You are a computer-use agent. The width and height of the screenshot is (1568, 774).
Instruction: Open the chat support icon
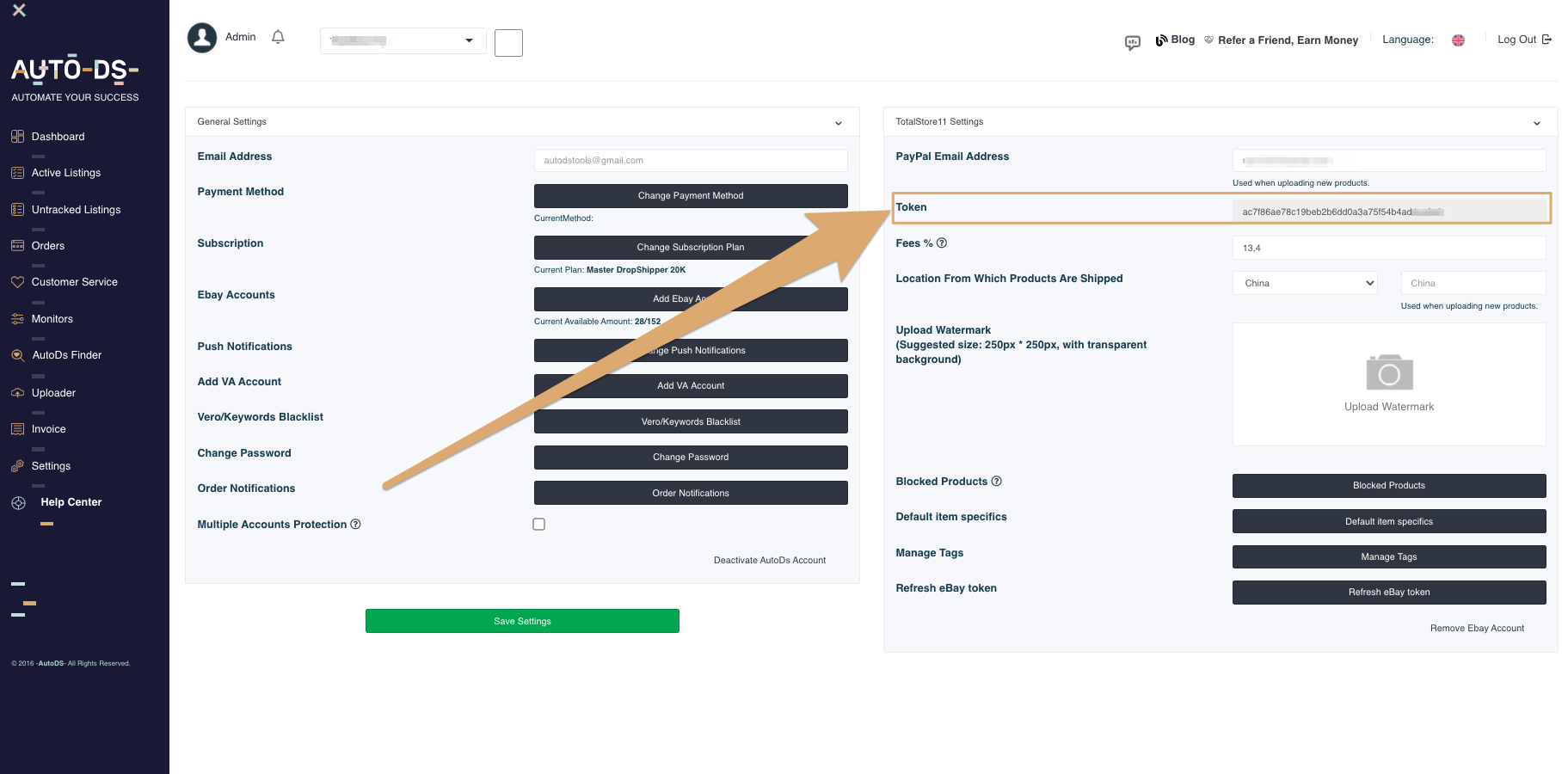pos(1133,42)
